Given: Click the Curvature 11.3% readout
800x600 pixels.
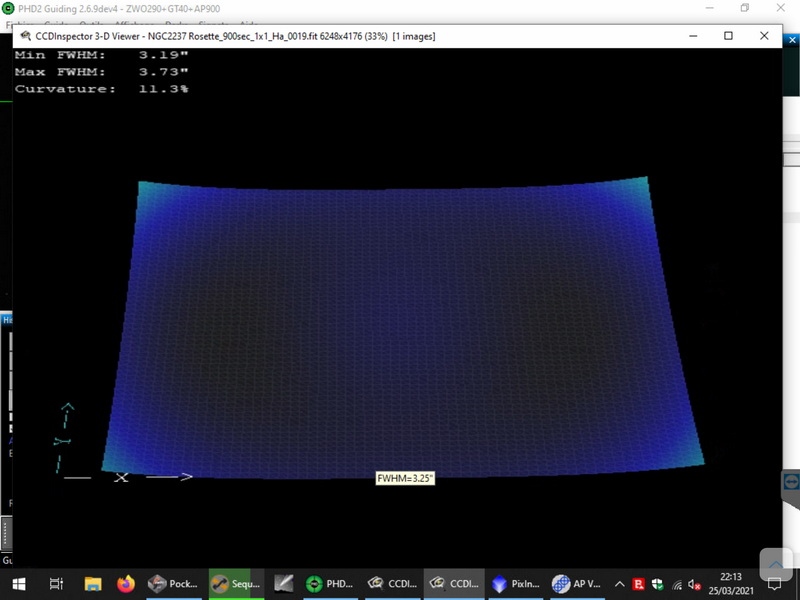Looking at the screenshot, I should [x=101, y=88].
